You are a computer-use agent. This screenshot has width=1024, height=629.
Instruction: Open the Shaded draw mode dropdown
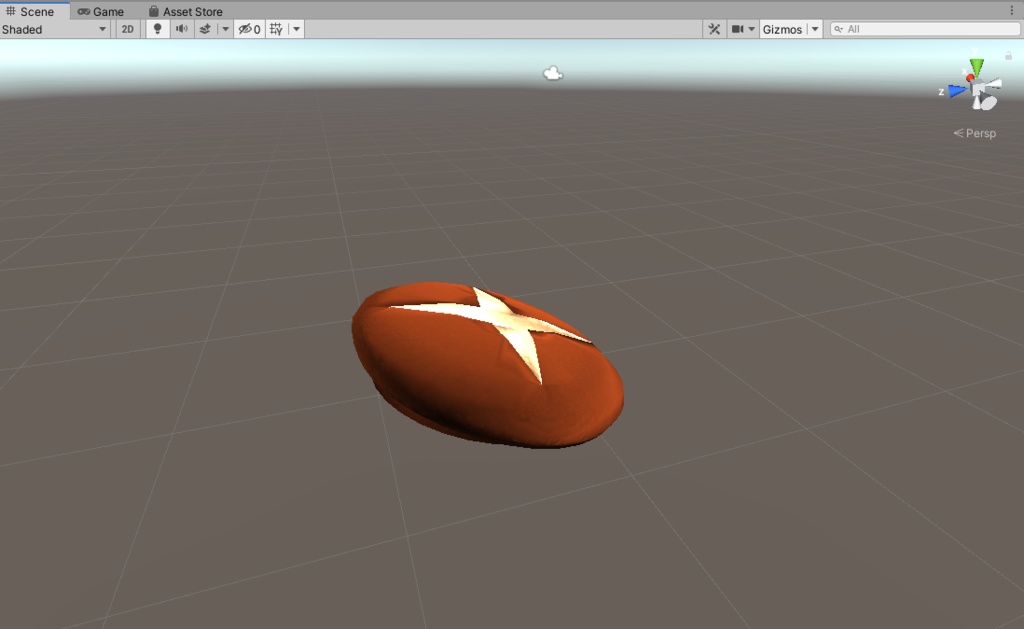[x=54, y=29]
